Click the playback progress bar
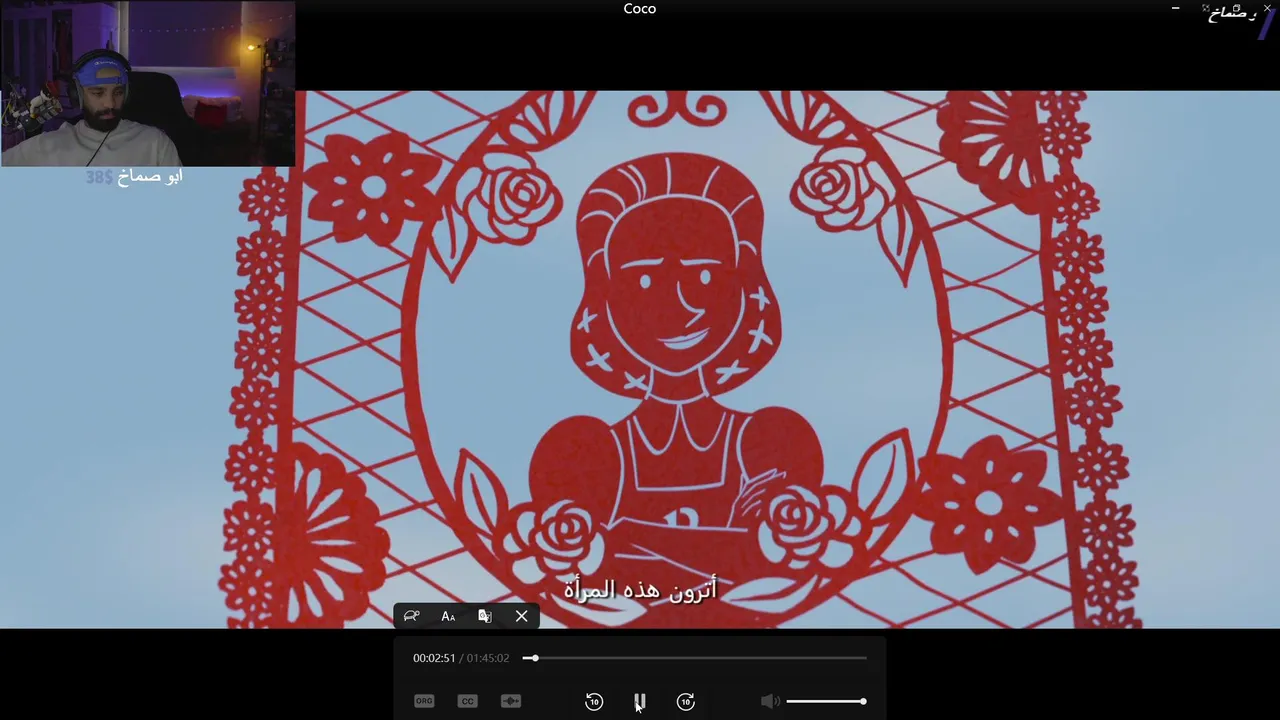The width and height of the screenshot is (1280, 720). (x=695, y=658)
